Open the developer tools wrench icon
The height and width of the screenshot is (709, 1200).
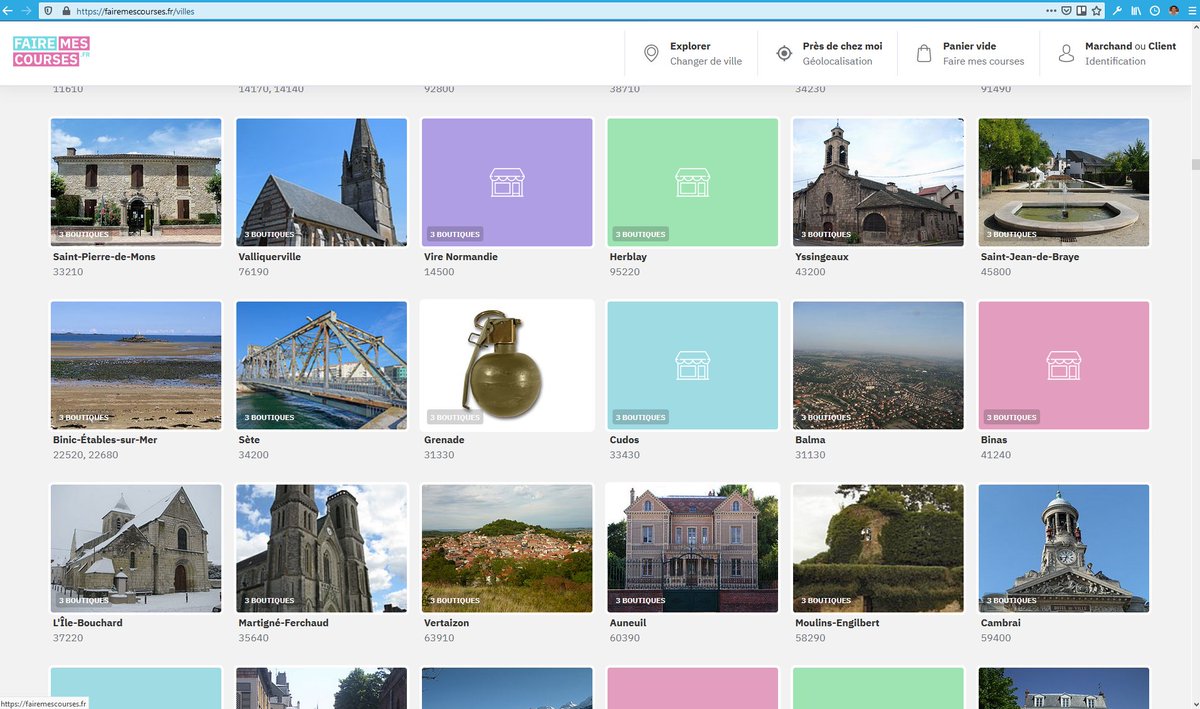coord(1117,10)
